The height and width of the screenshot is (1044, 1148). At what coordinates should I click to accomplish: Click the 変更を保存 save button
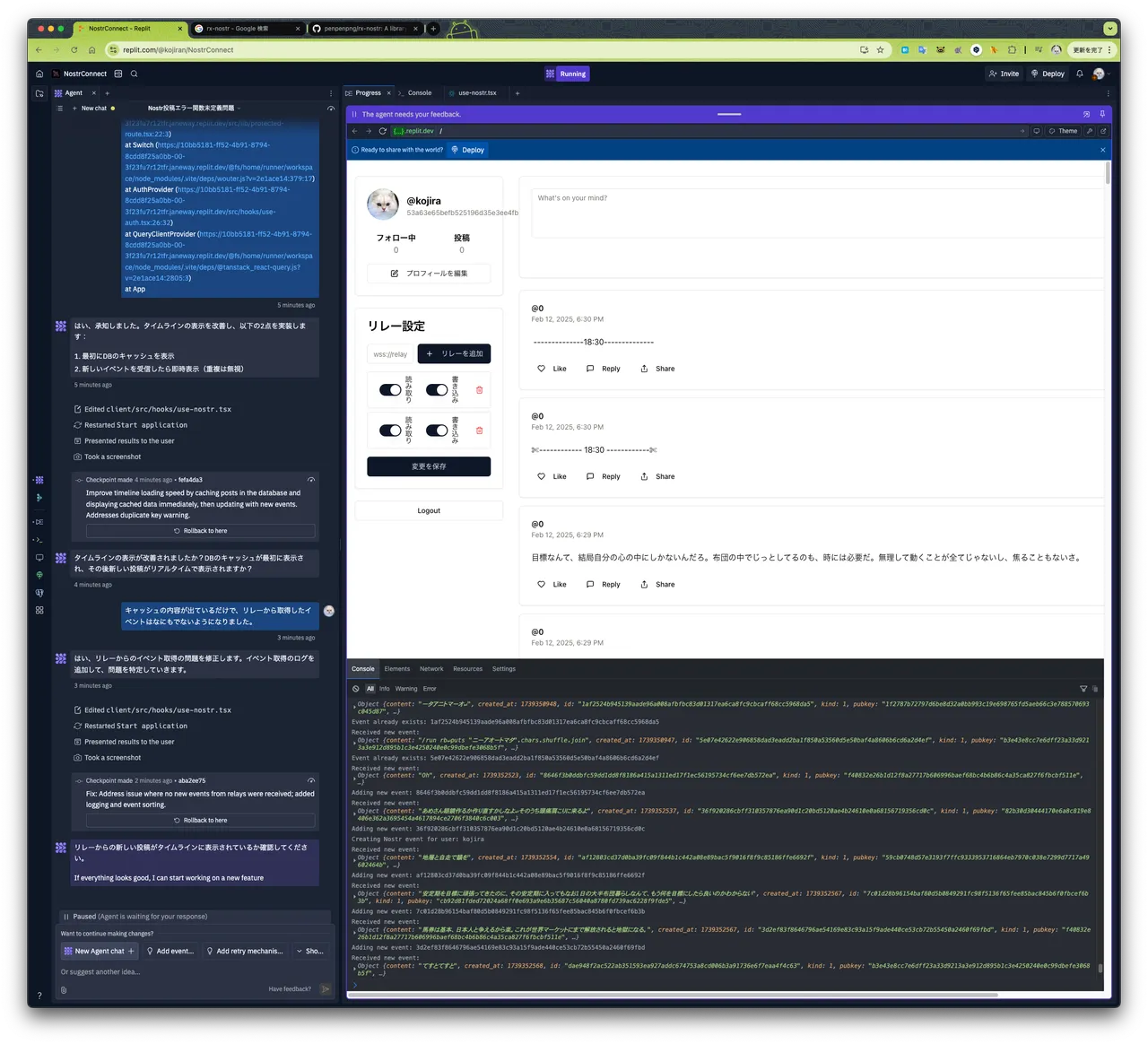pos(429,466)
